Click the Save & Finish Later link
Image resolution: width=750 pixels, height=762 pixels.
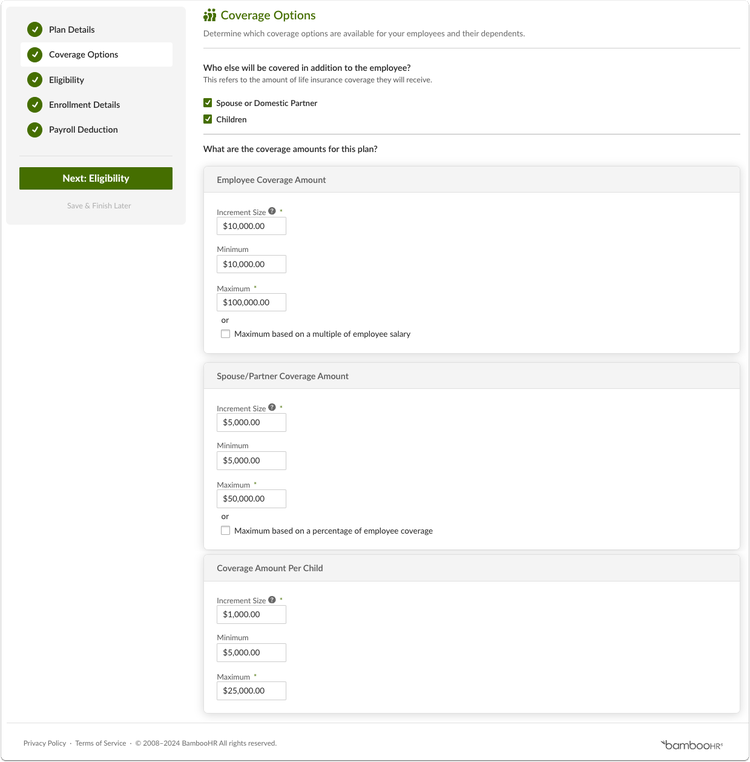click(x=99, y=206)
